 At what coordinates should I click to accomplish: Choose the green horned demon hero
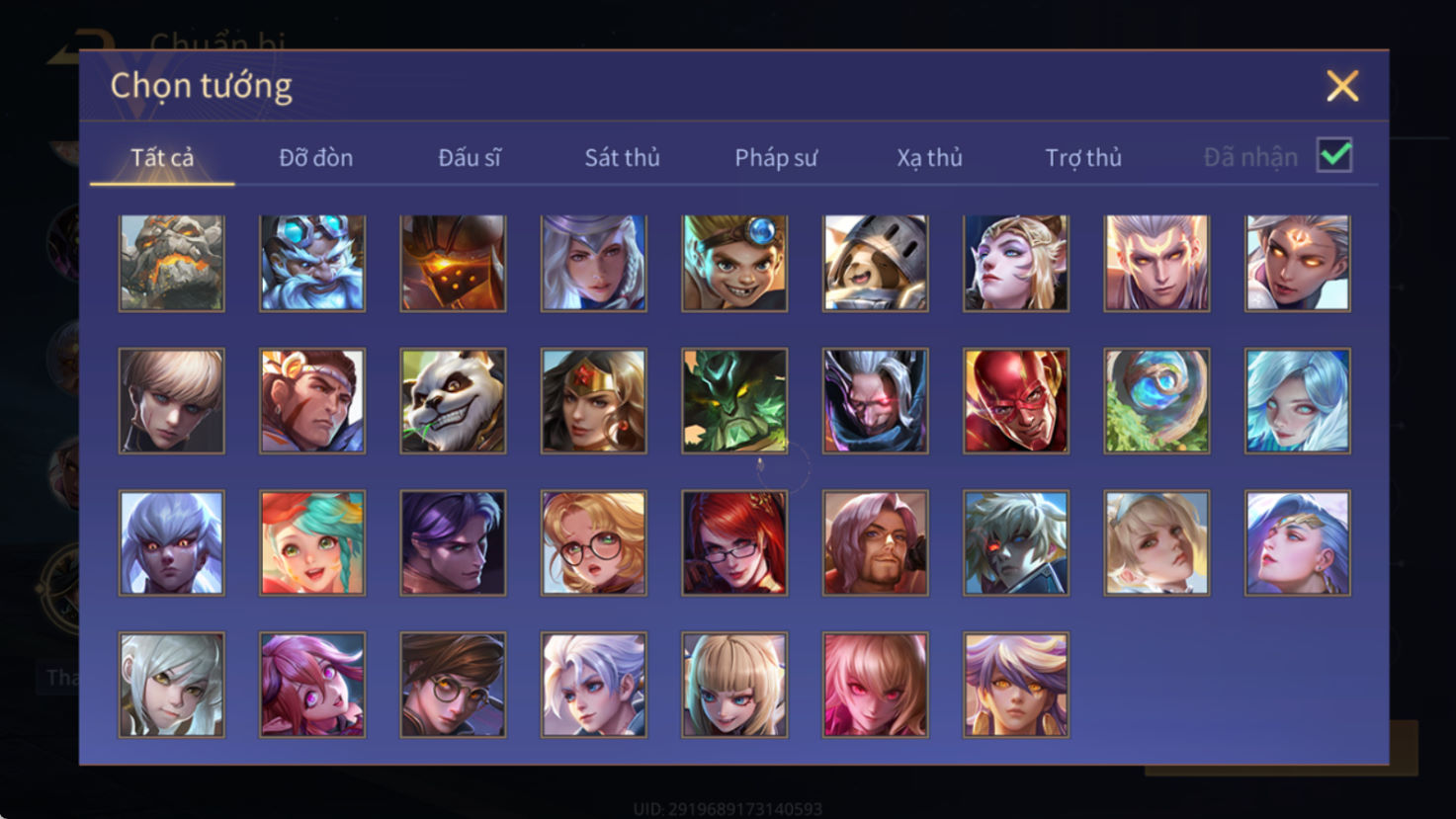coord(734,401)
